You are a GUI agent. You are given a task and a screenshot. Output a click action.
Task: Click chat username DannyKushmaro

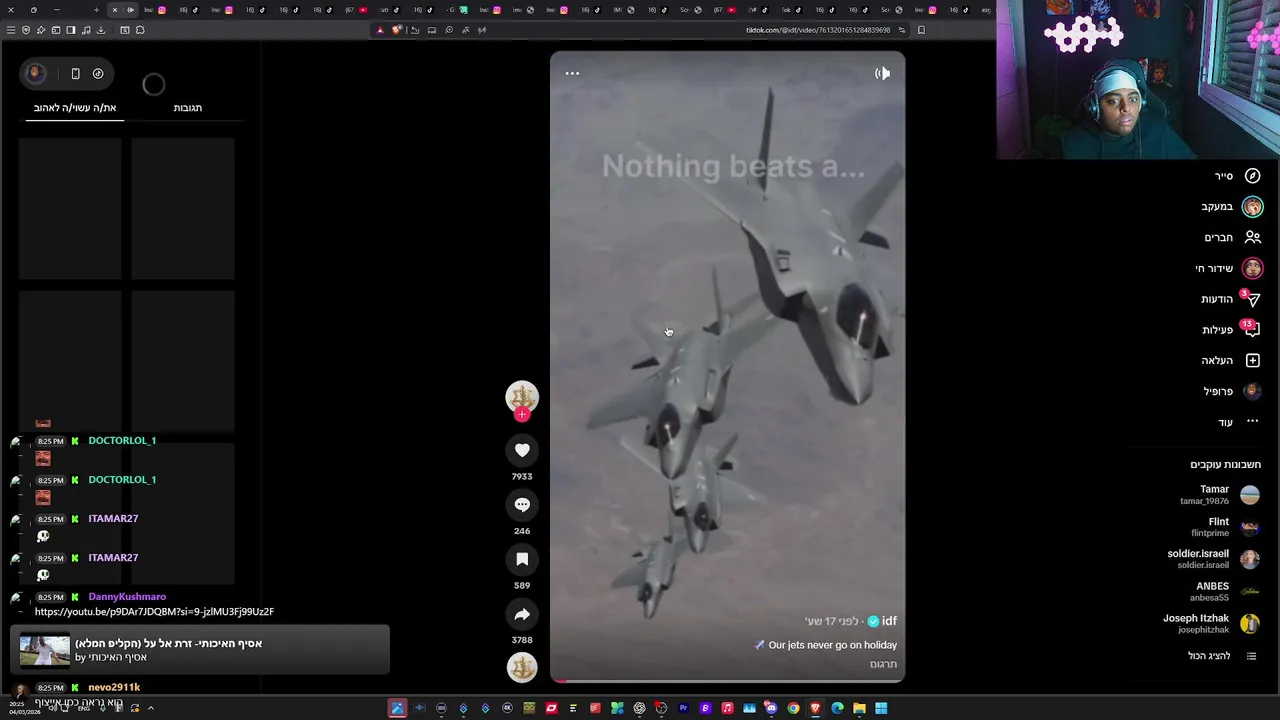click(127, 596)
